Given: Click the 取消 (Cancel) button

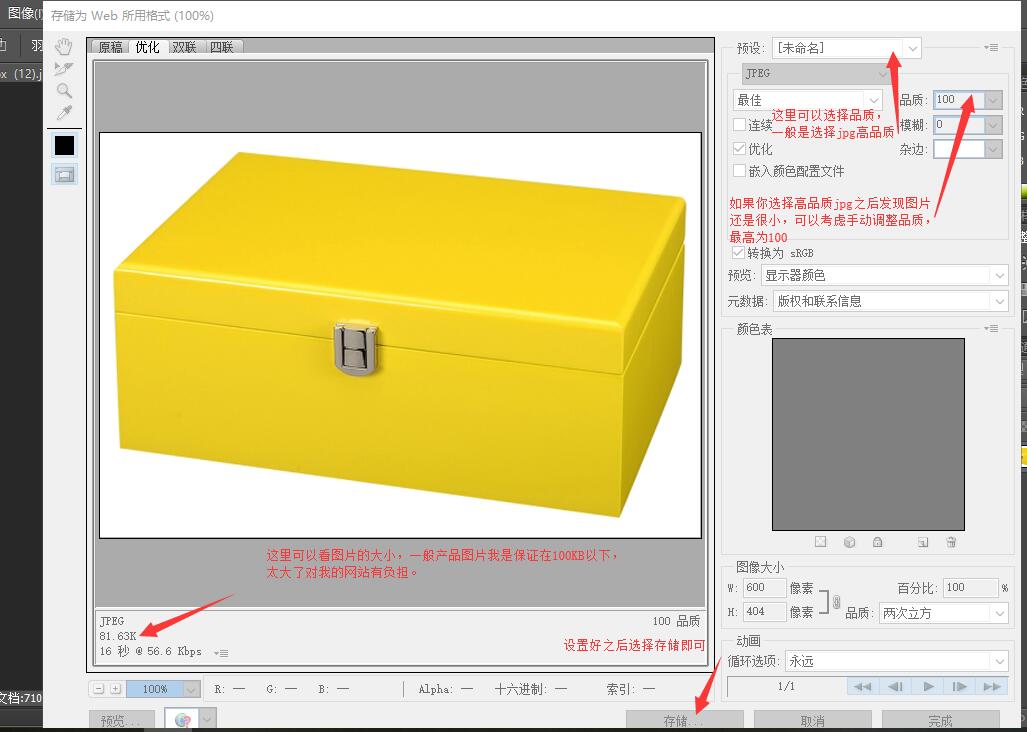Looking at the screenshot, I should (812, 720).
